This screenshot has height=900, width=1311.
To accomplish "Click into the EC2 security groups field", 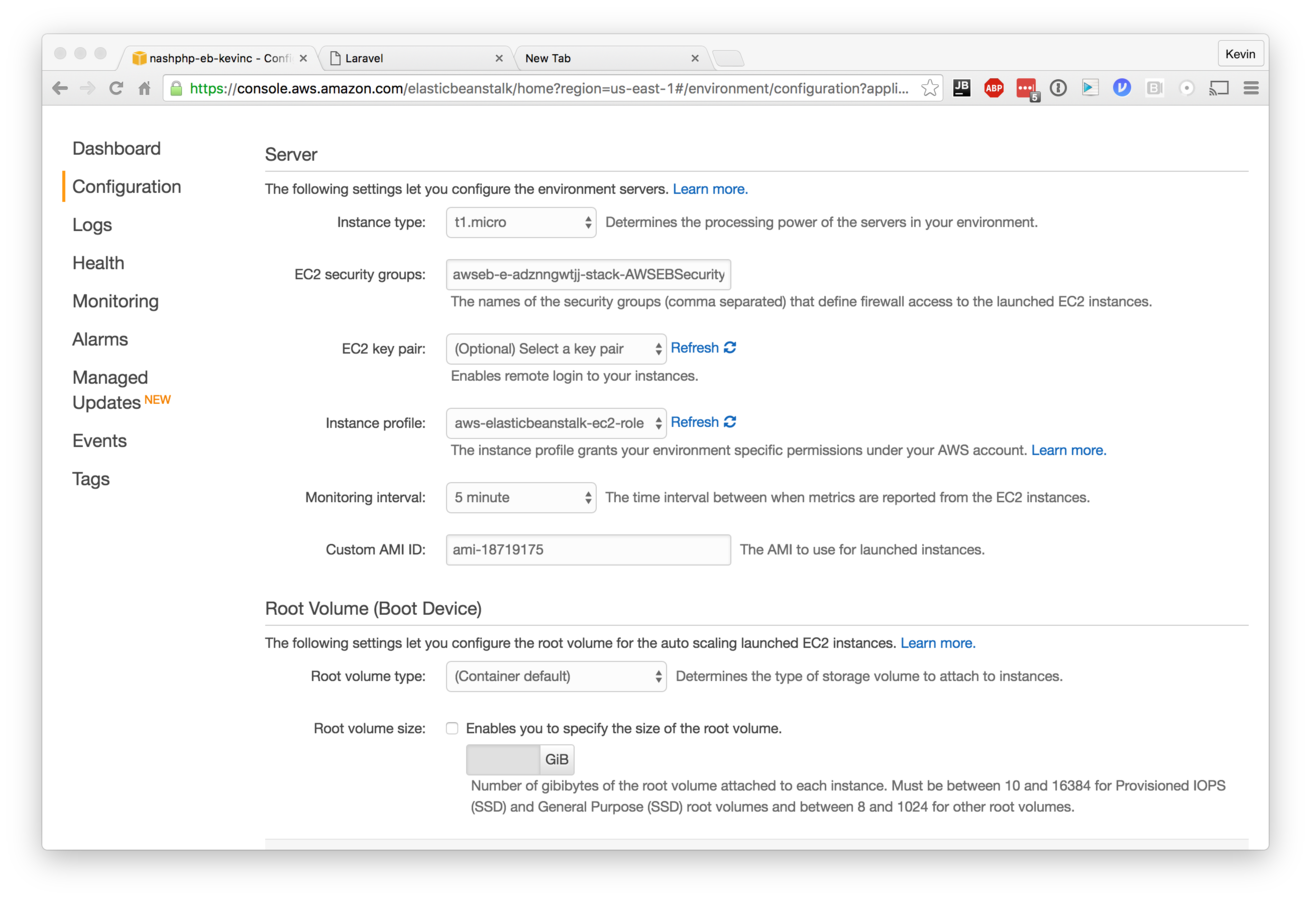I will [588, 274].
